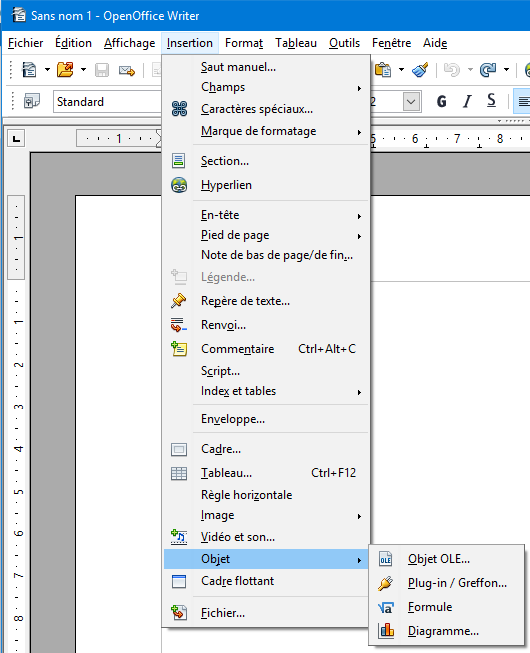Click the New document toolbar icon
530x653 pixels.
tap(30, 70)
